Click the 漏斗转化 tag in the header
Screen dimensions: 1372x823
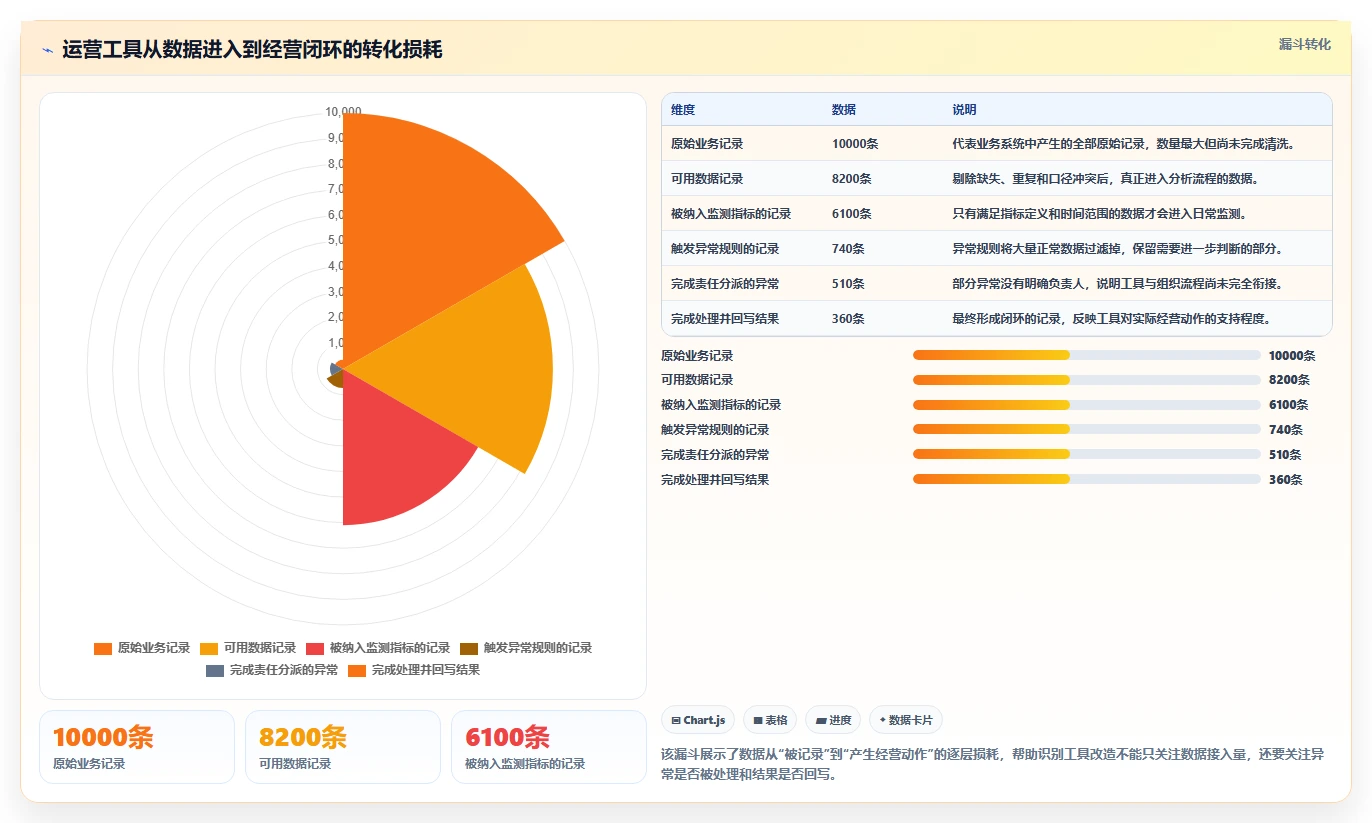pyautogui.click(x=1305, y=44)
